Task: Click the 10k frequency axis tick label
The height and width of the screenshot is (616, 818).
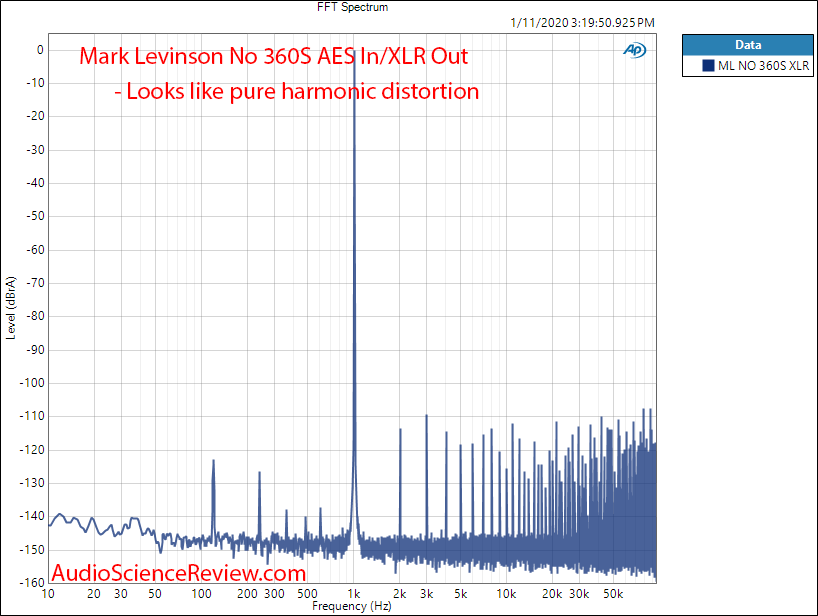Action: point(506,594)
